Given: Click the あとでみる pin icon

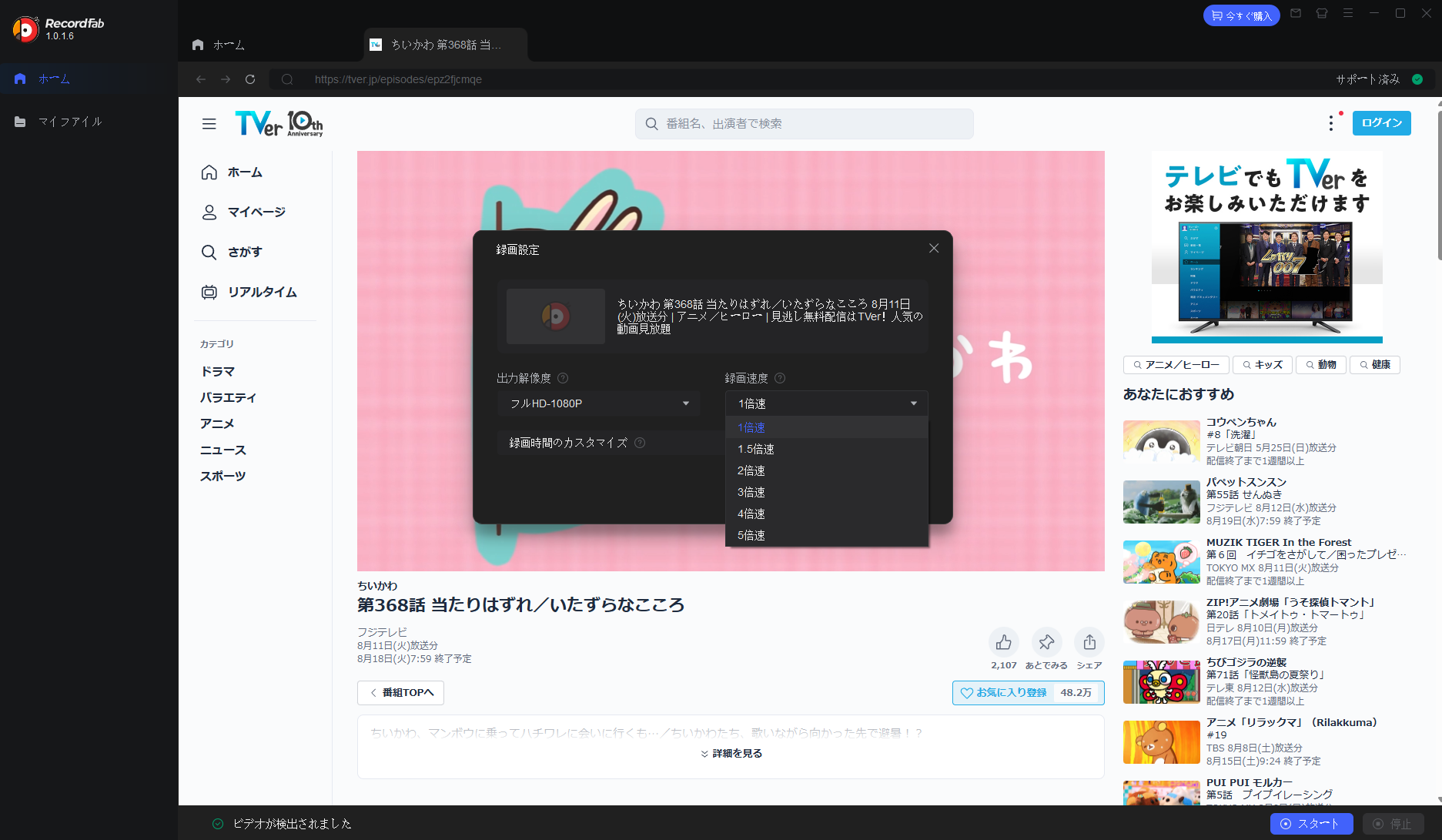Looking at the screenshot, I should tap(1046, 642).
